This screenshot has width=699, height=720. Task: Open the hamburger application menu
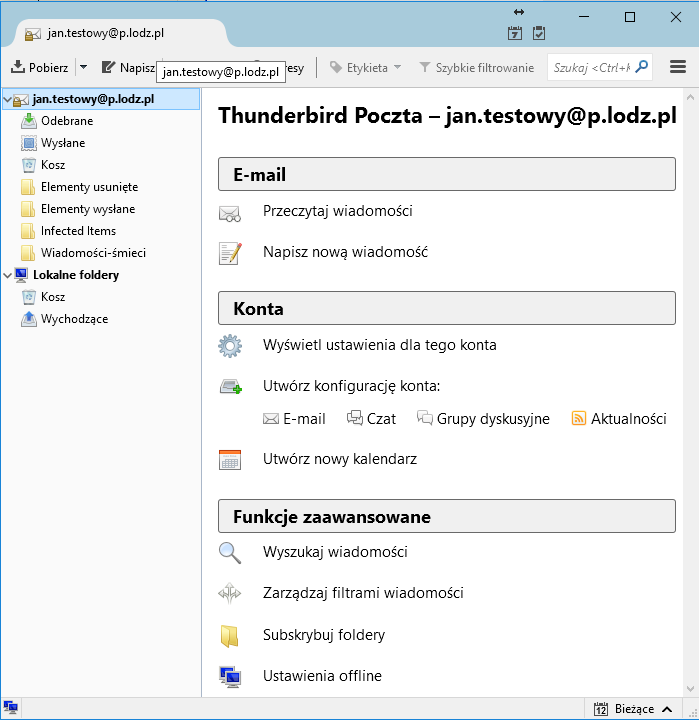(677, 67)
